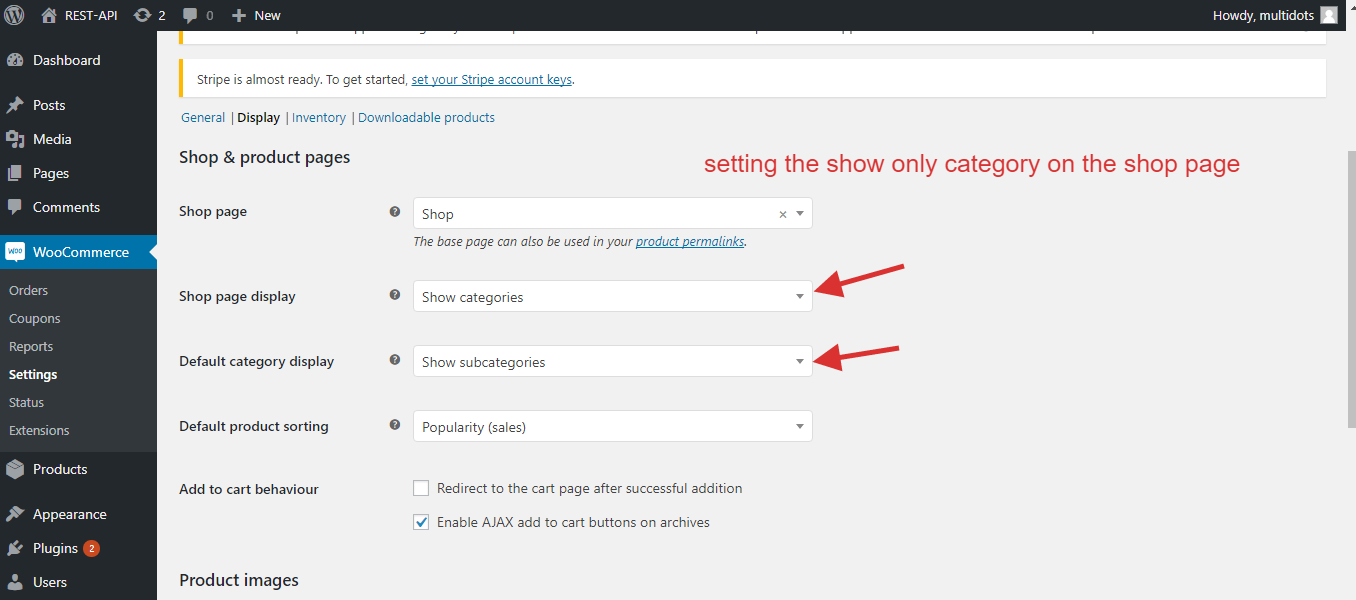This screenshot has height=600, width=1356.
Task: Open Reports in WooCommerce submenu
Action: [x=31, y=346]
